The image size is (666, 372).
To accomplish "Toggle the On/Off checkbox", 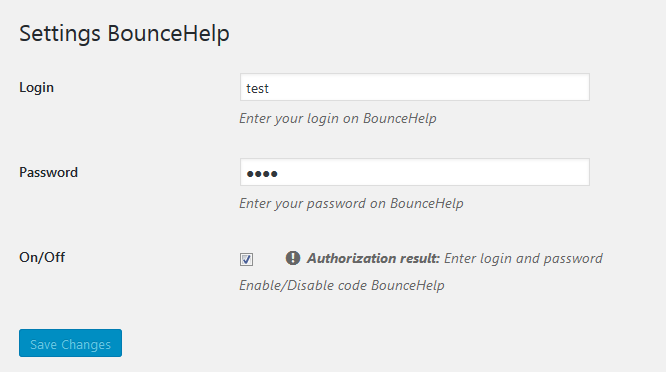I will (246, 259).
